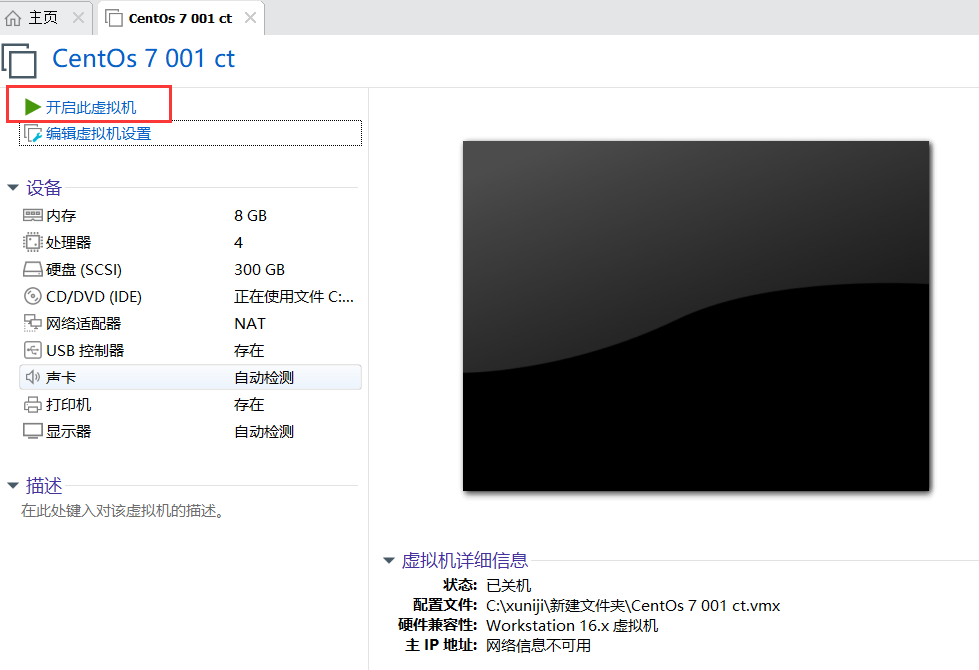Click the 状态: label

click(x=460, y=584)
